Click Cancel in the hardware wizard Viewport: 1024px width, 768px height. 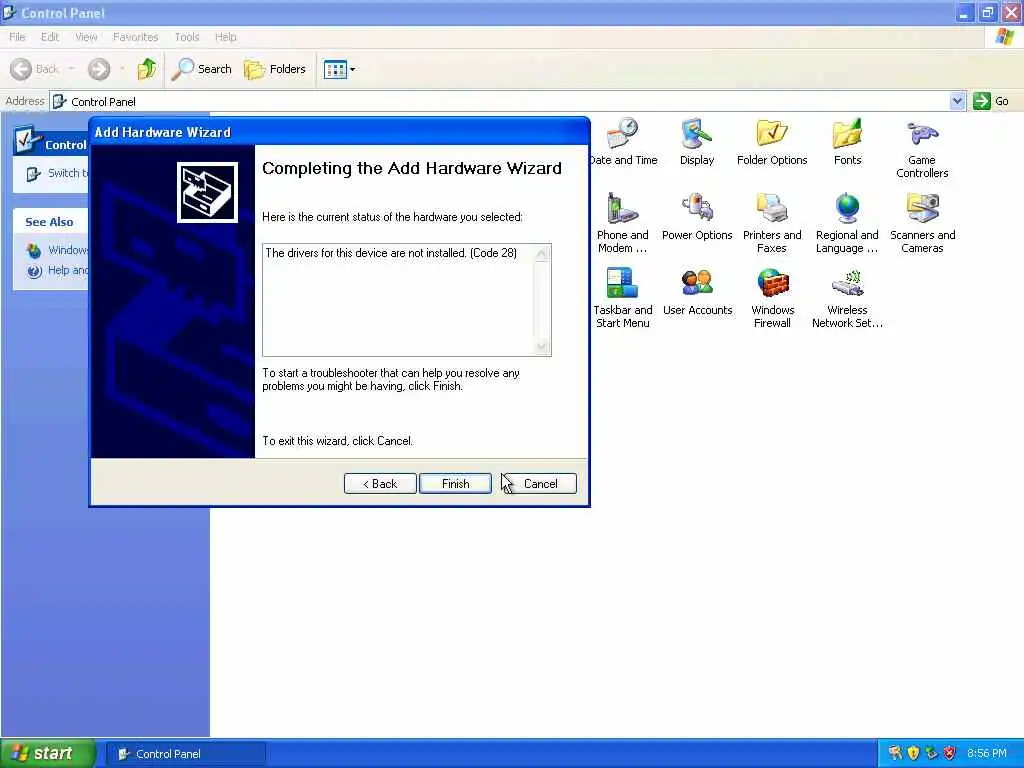pos(540,483)
